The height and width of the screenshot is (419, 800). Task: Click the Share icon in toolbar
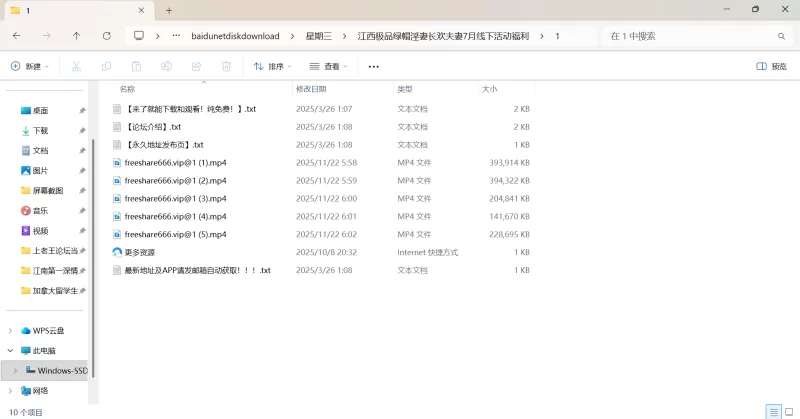[196, 66]
